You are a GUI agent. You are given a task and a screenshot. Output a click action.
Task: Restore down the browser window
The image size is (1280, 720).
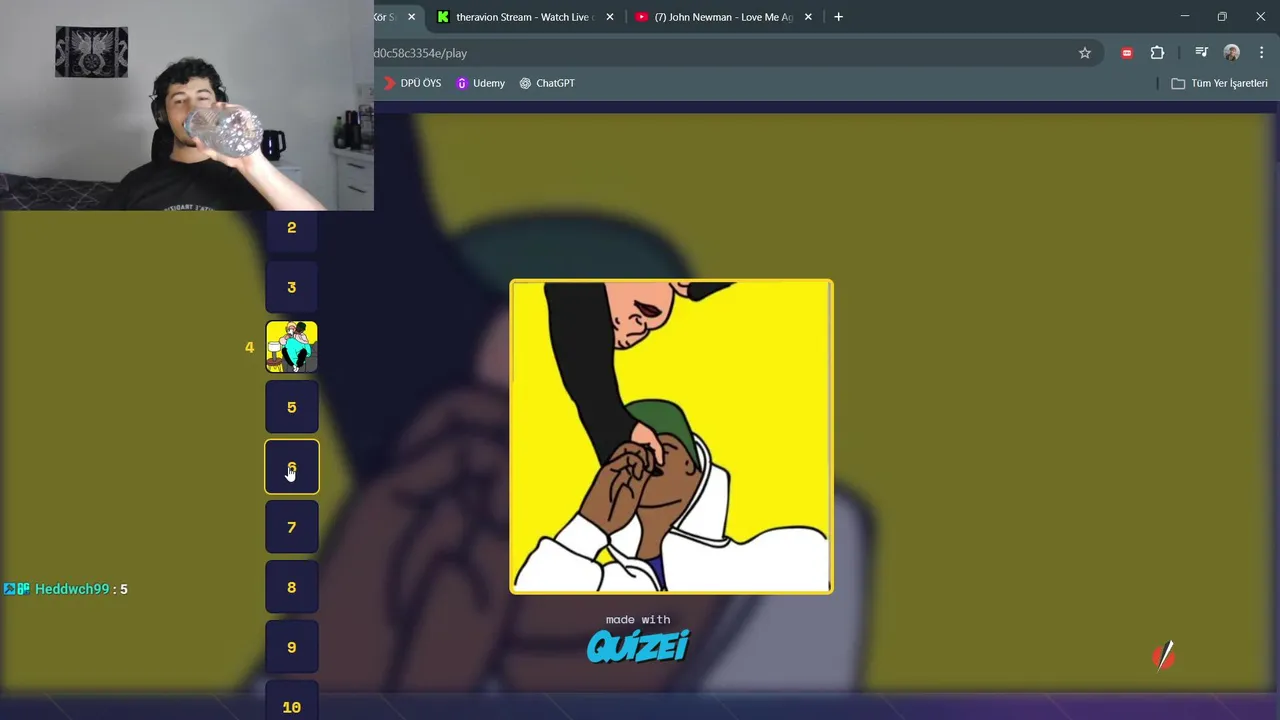pyautogui.click(x=1222, y=17)
